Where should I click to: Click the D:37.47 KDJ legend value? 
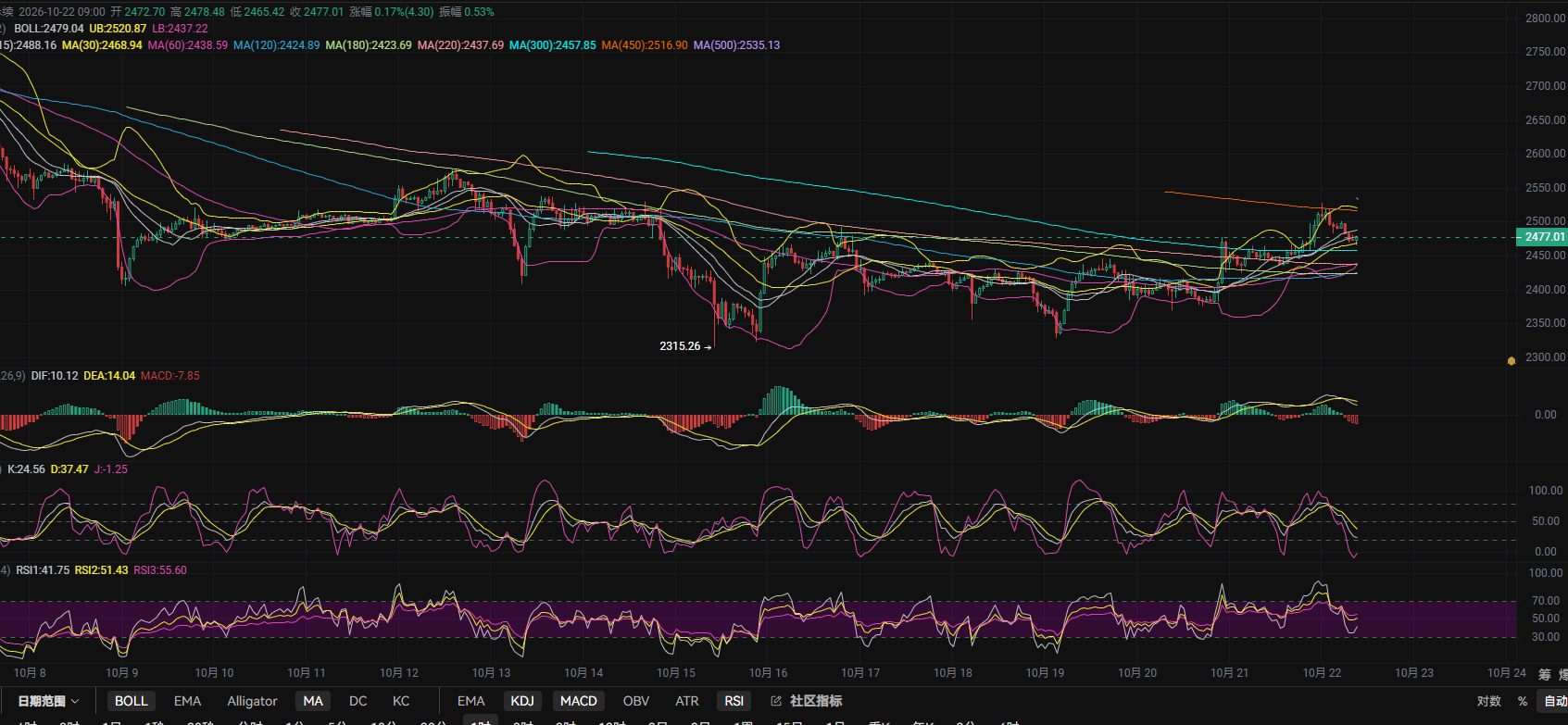point(69,469)
